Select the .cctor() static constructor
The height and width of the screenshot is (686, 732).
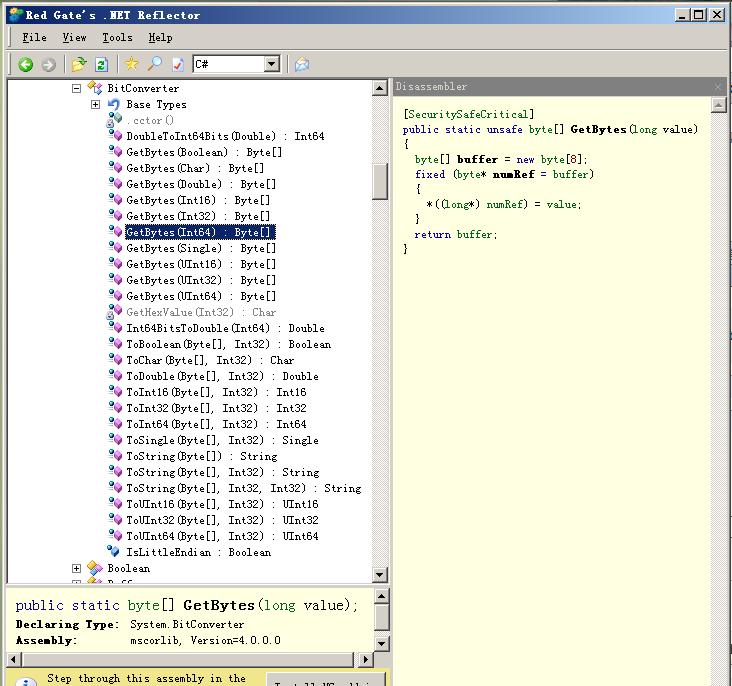click(150, 120)
